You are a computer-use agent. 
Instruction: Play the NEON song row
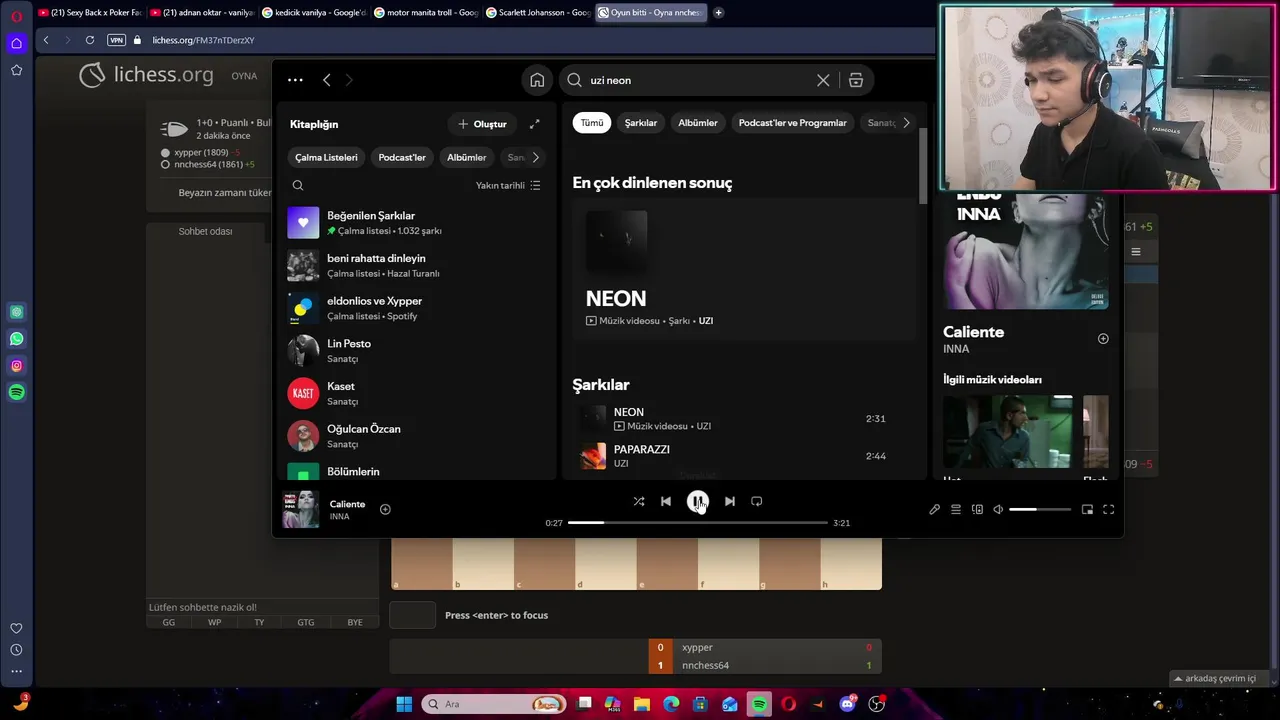[744, 419]
